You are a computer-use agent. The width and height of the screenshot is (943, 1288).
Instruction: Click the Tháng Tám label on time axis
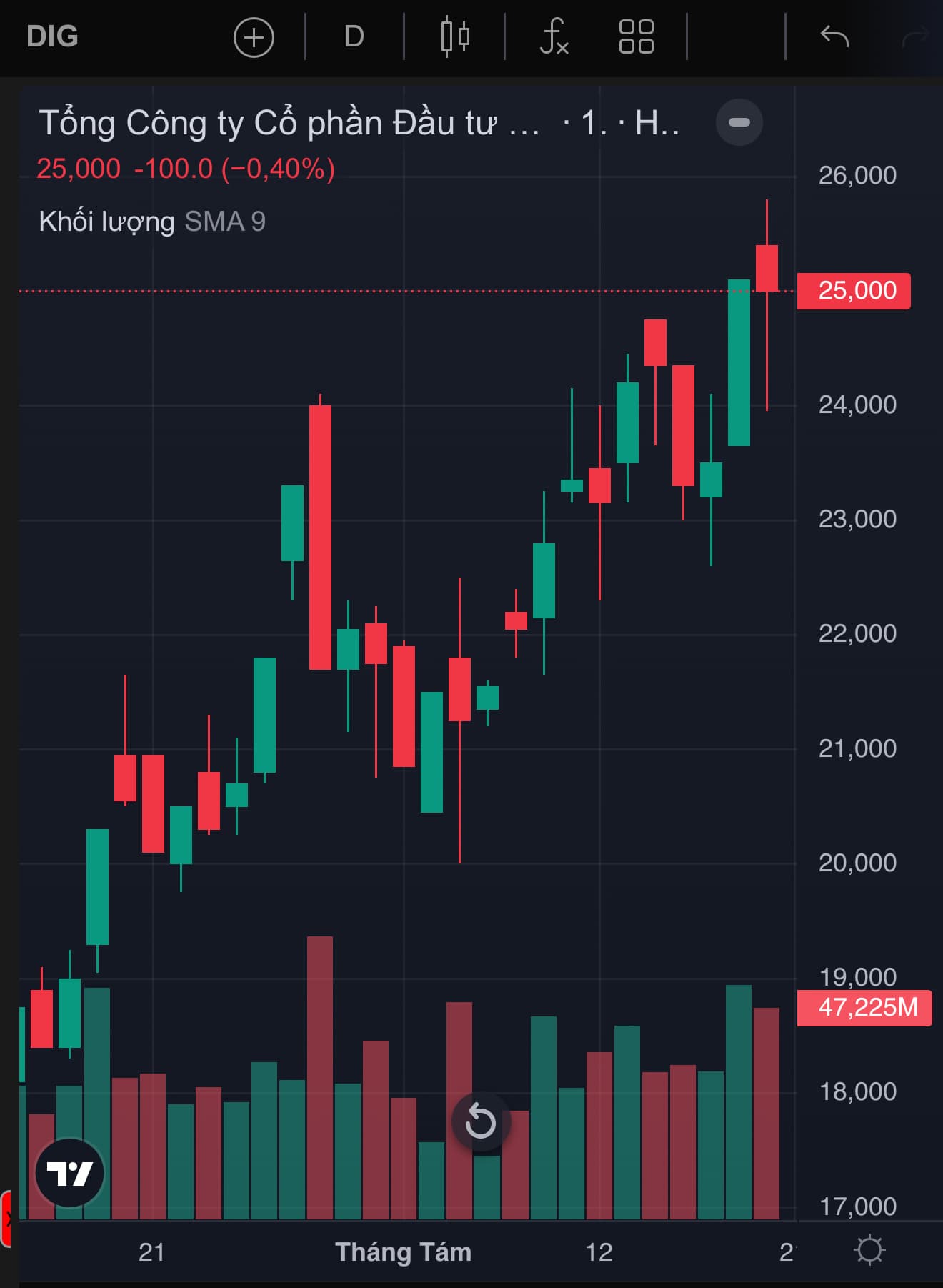pos(403,1252)
